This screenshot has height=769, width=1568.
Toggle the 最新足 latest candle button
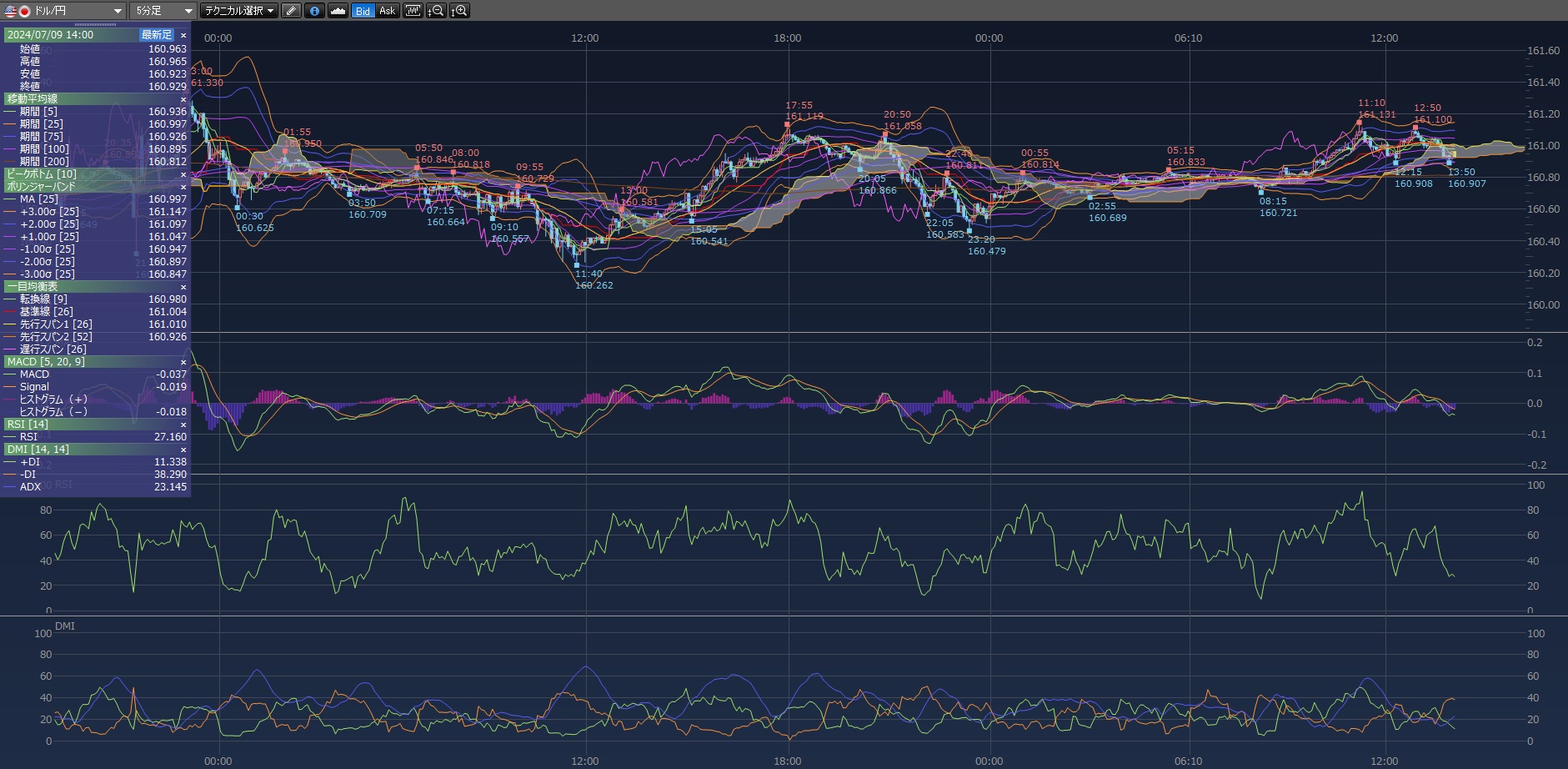(156, 35)
